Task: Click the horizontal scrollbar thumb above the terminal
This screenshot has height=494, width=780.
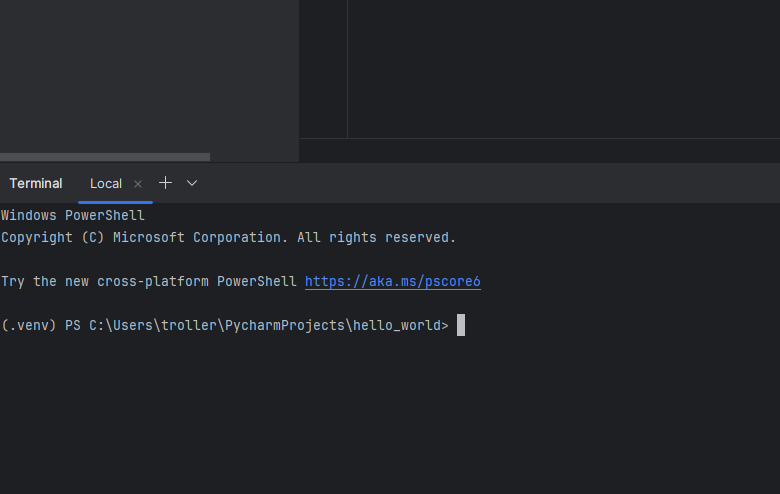Action: (x=105, y=157)
